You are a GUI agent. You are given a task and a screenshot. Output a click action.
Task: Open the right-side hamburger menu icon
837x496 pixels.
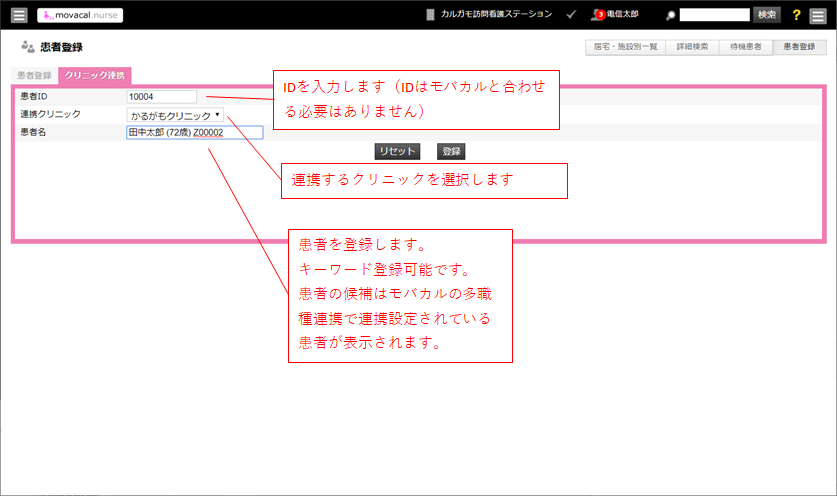point(818,15)
